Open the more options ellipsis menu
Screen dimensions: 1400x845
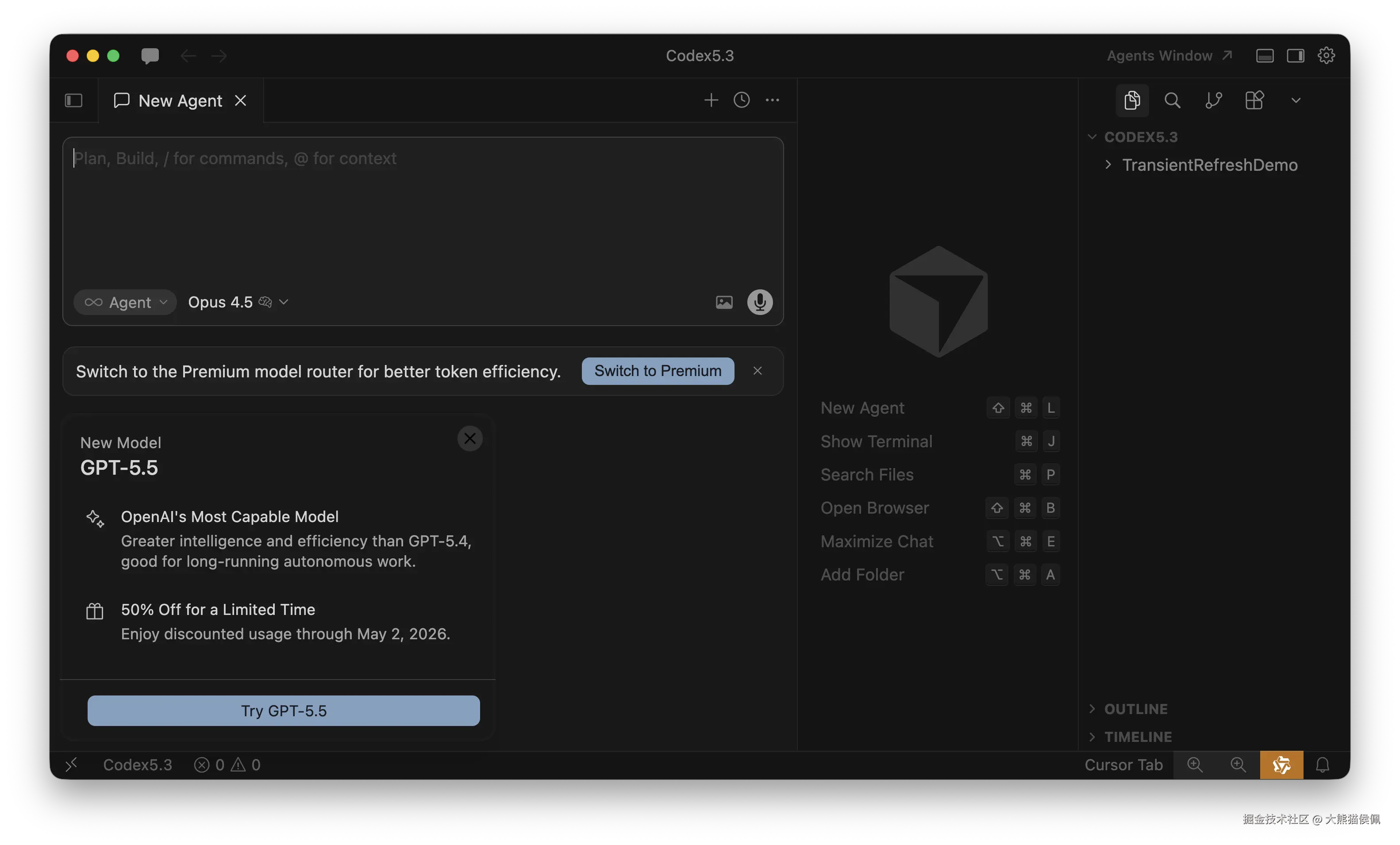tap(772, 100)
